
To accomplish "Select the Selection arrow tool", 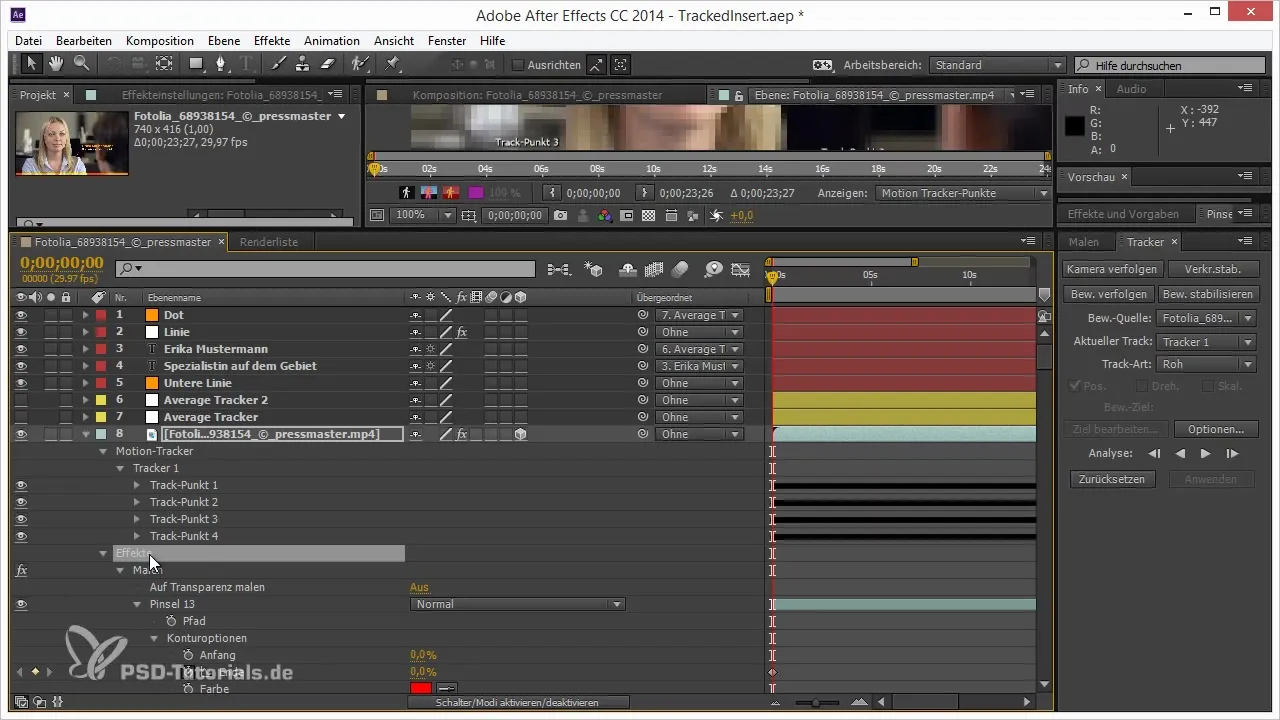I will tap(31, 64).
